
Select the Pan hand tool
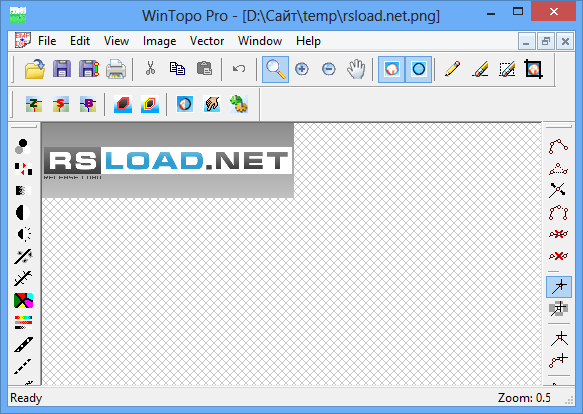tap(356, 69)
